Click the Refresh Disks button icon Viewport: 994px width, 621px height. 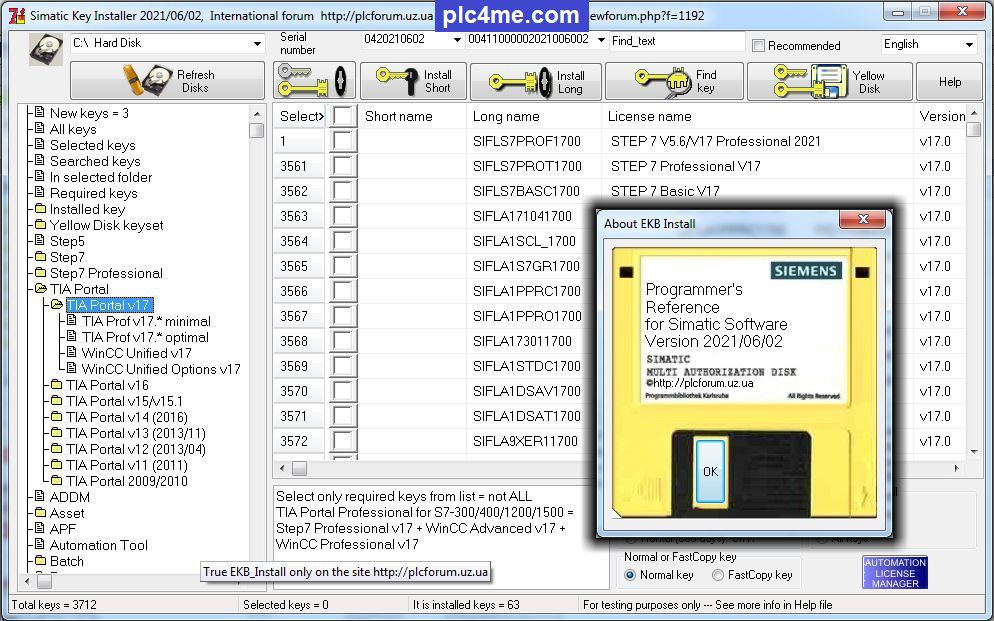[142, 81]
